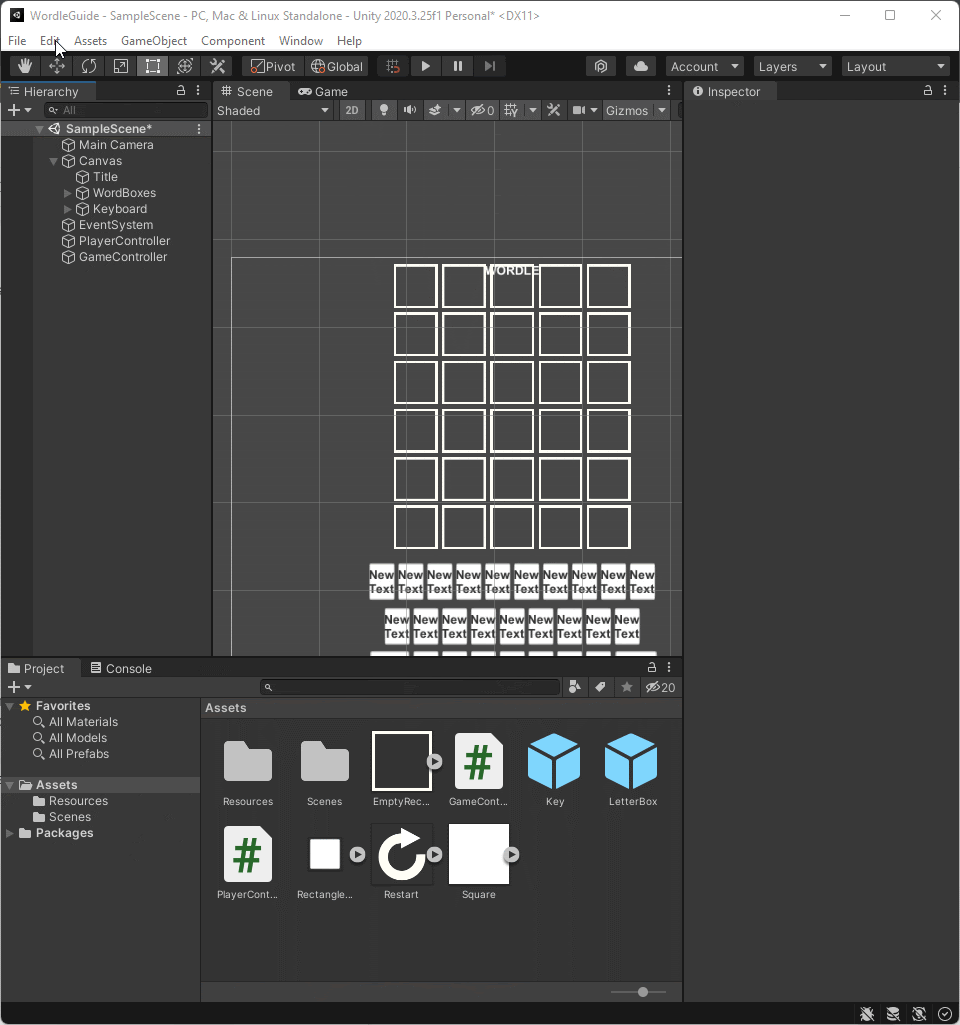Open Gizmos dropdown arrow
Image resolution: width=960 pixels, height=1025 pixels.
click(x=662, y=110)
